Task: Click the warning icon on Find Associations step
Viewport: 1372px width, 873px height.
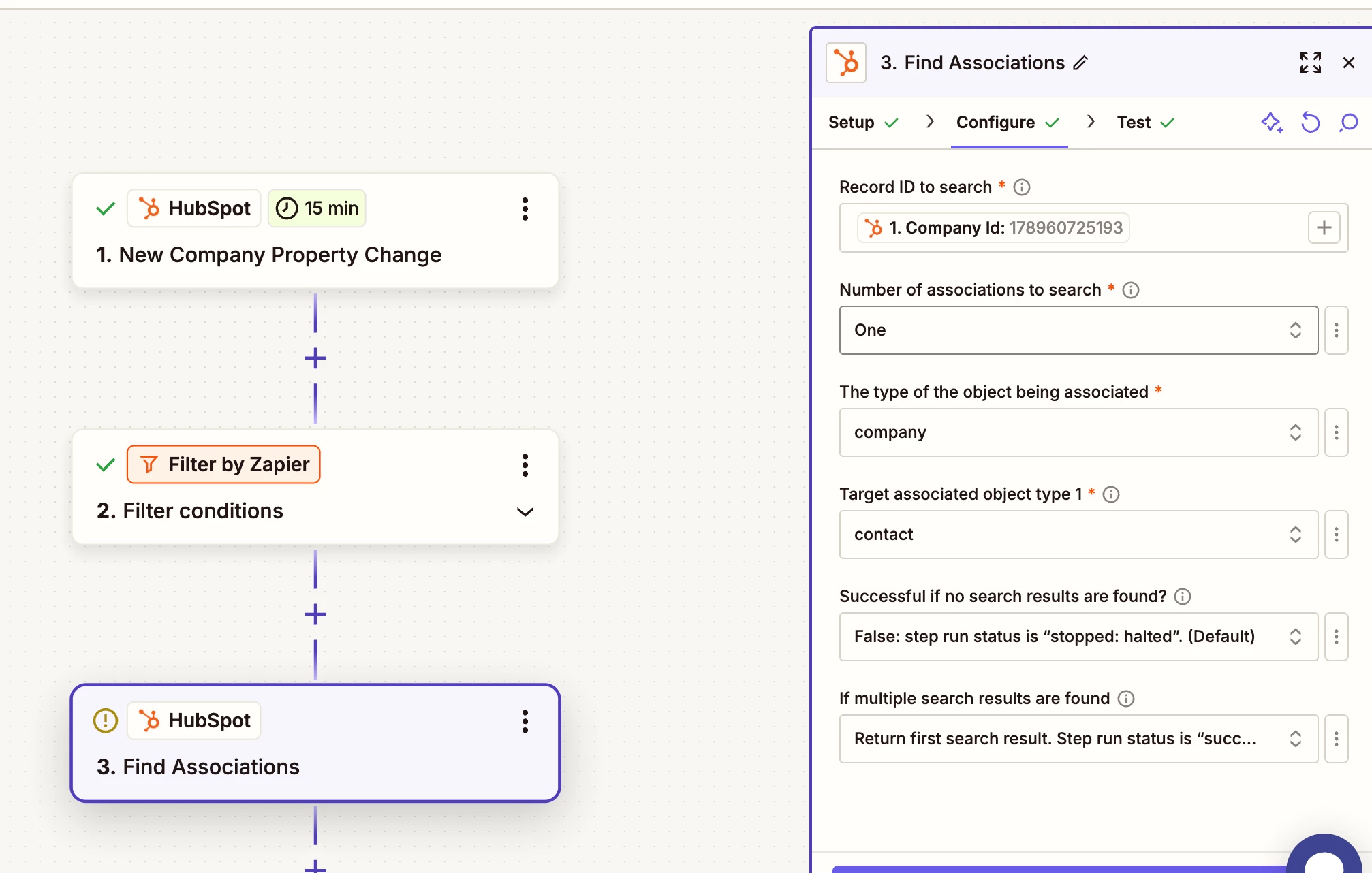Action: (106, 720)
